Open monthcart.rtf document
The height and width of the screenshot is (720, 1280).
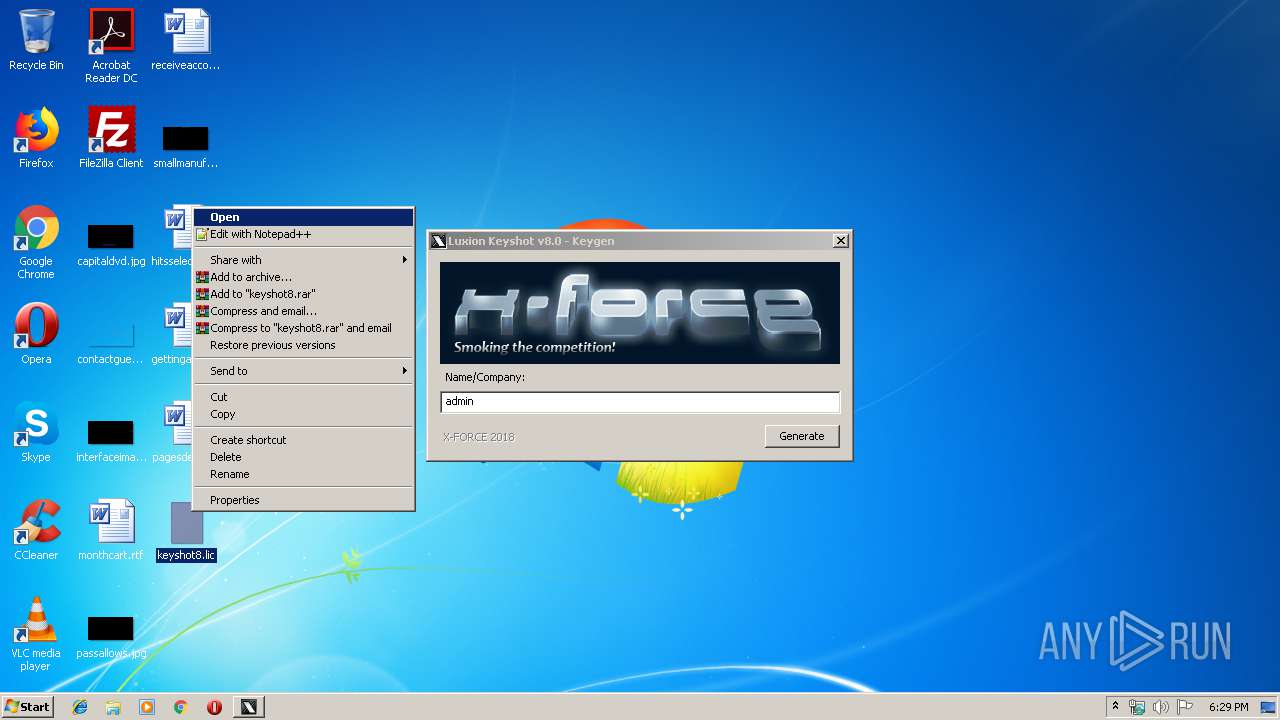111,530
